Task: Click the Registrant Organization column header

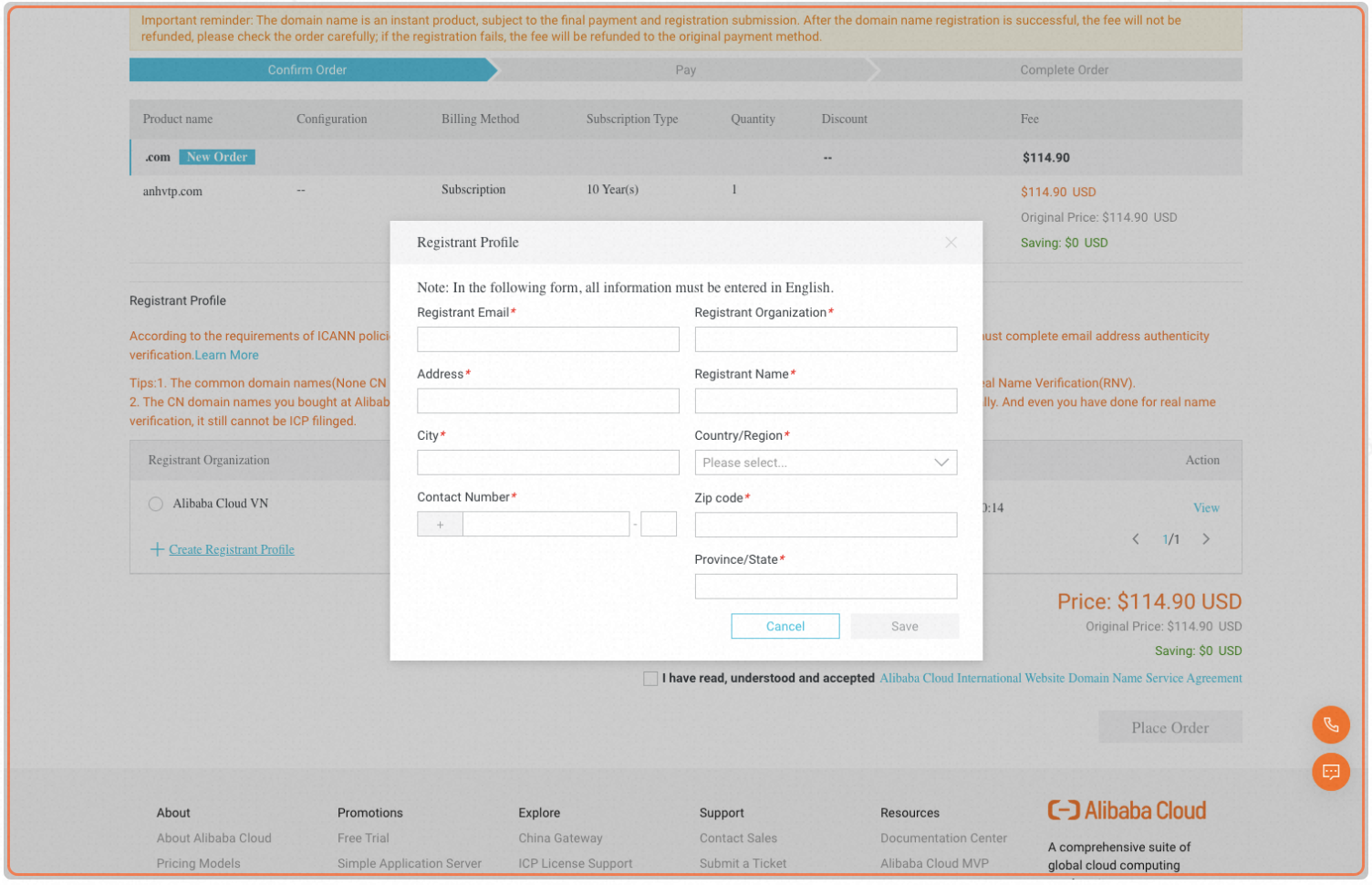Action: (209, 461)
